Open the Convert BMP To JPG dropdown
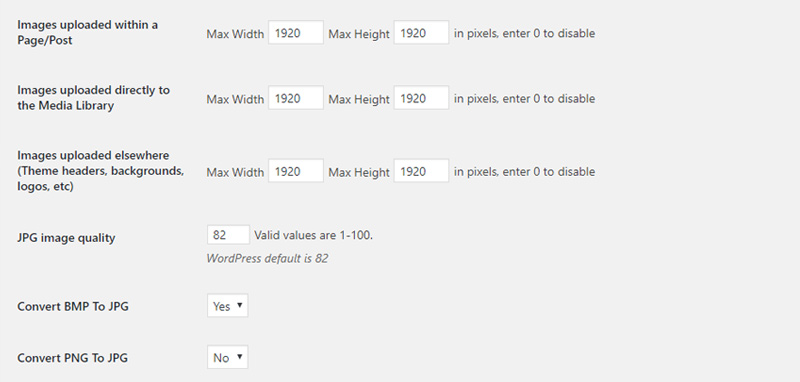800x382 pixels. [x=228, y=305]
